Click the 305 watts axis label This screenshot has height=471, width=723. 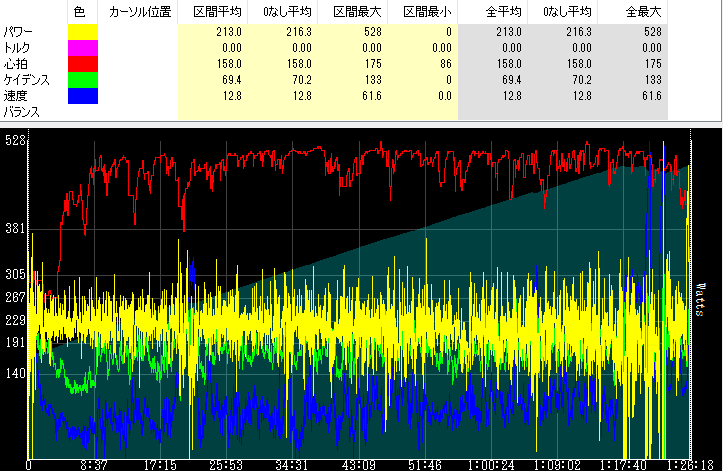[15, 274]
